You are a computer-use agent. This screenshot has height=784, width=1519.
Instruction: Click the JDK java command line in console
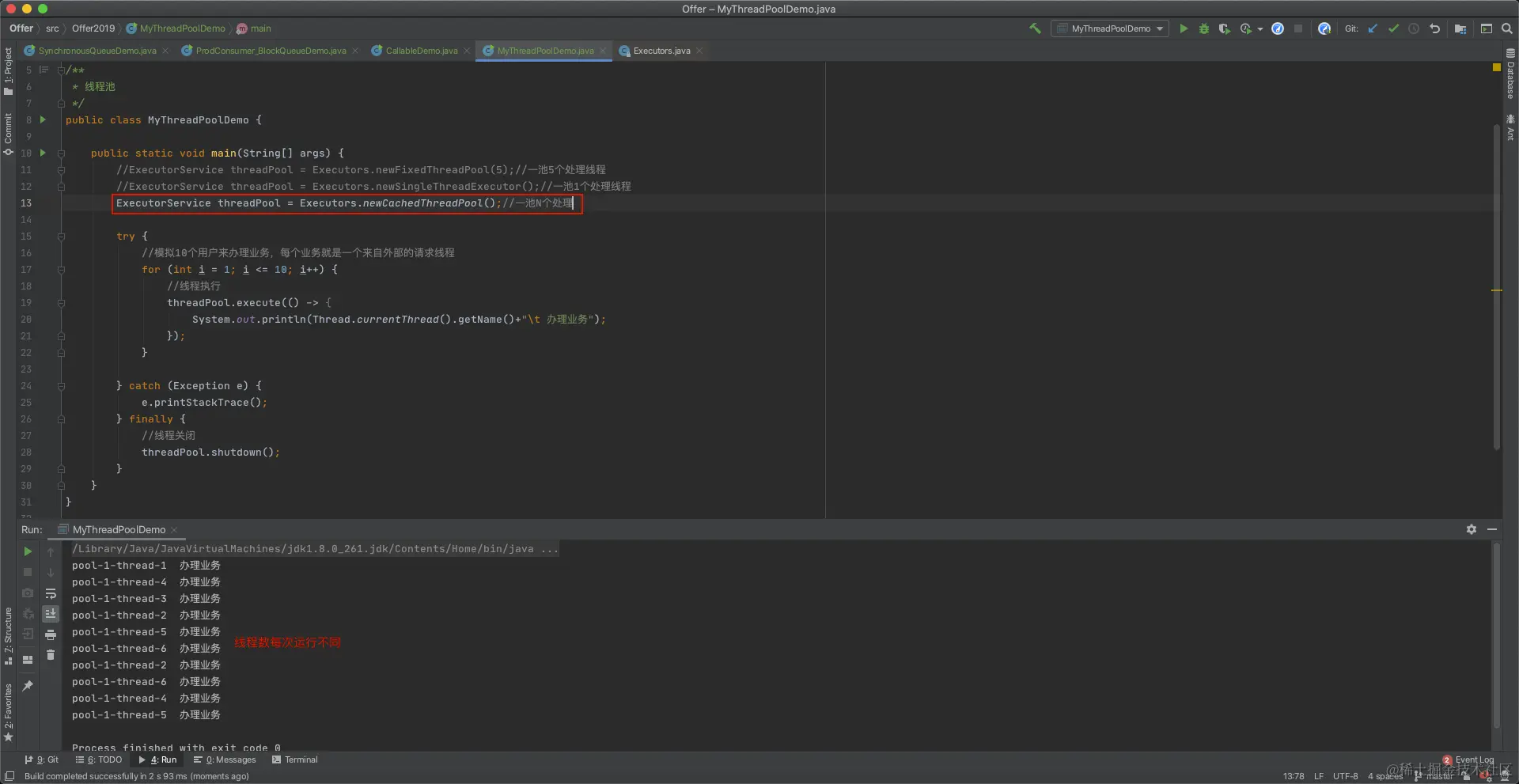[x=315, y=549]
